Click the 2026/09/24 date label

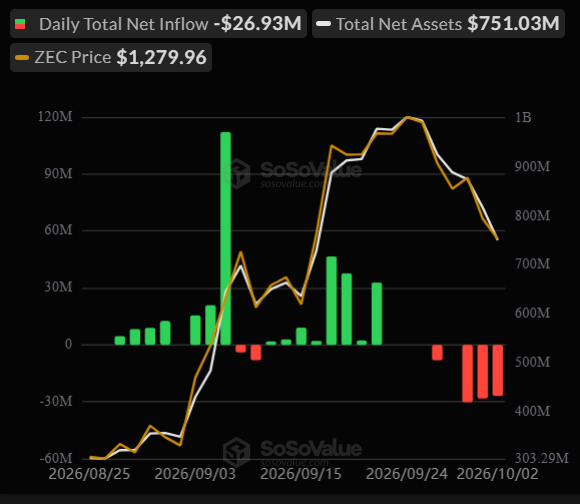tap(407, 474)
